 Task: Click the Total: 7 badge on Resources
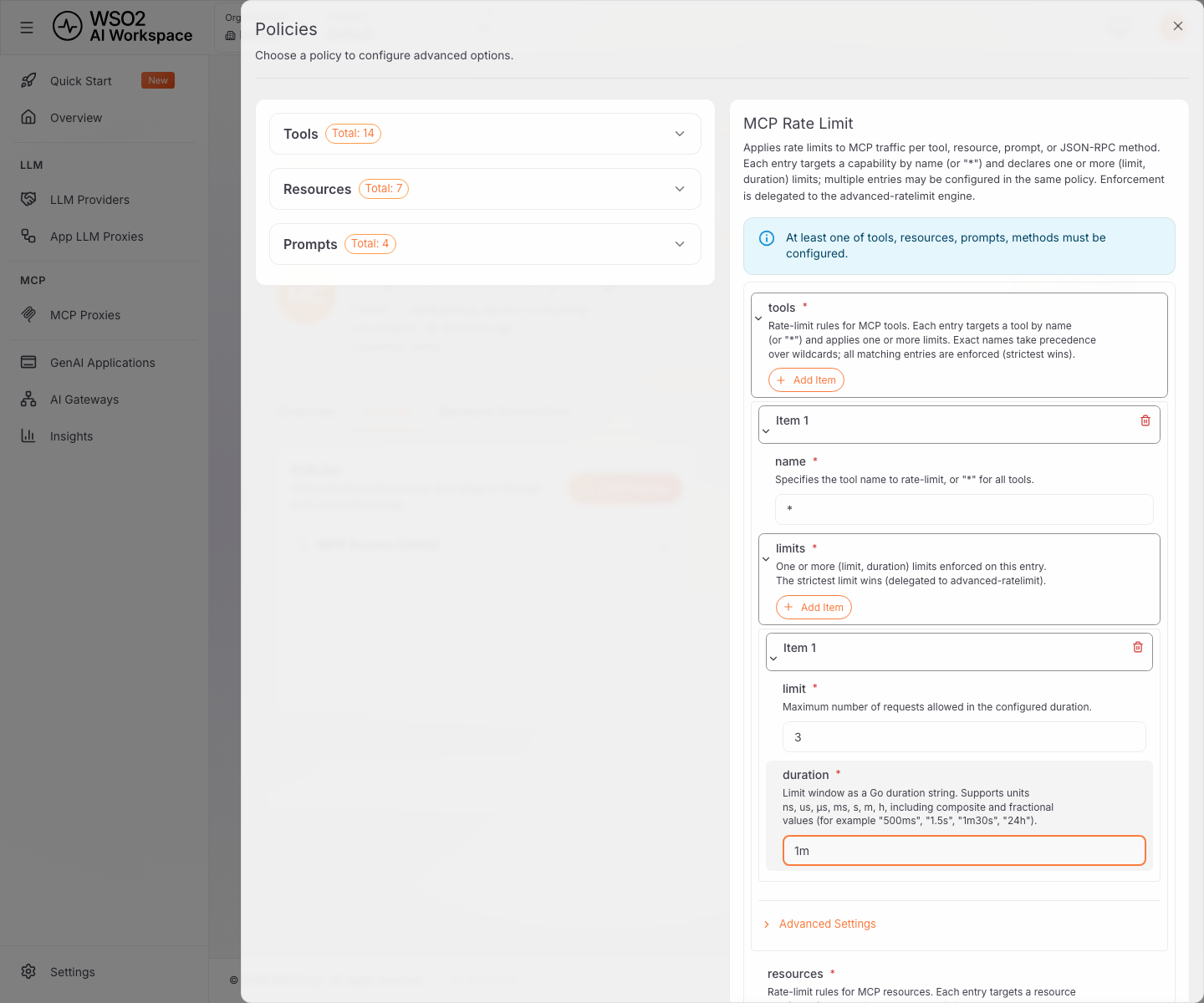point(384,189)
